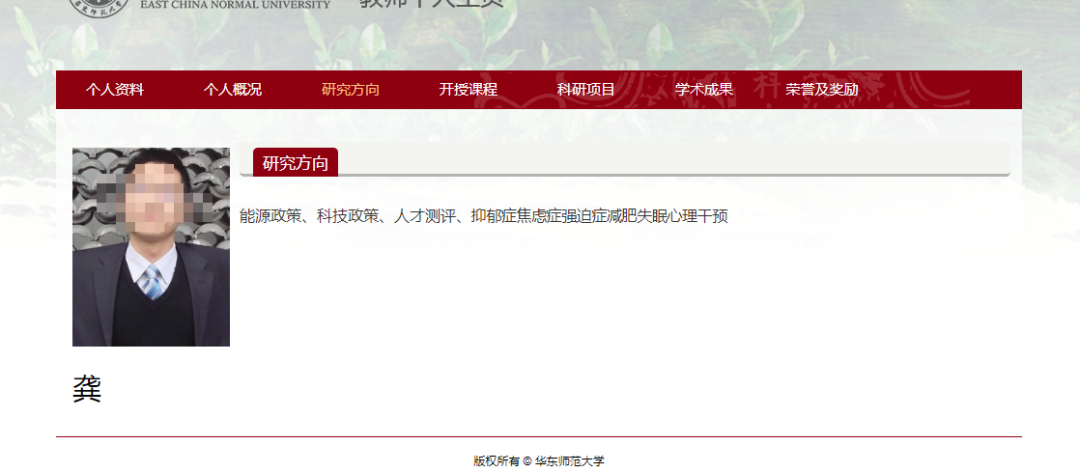Click the gray rule beside the section header
This screenshot has height=473, width=1080.
pos(680,174)
